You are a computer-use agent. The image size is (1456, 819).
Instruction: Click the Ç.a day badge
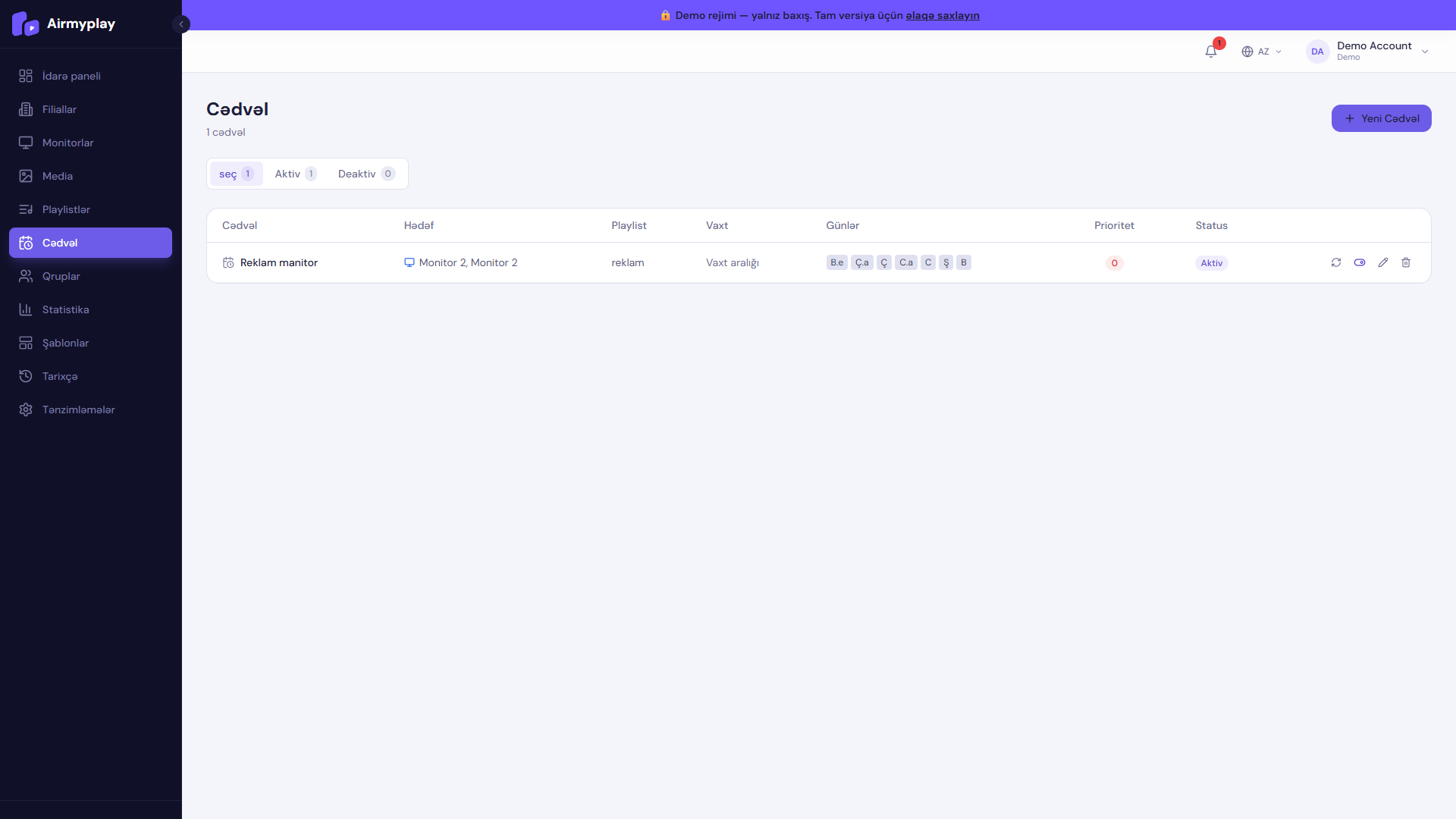point(861,262)
